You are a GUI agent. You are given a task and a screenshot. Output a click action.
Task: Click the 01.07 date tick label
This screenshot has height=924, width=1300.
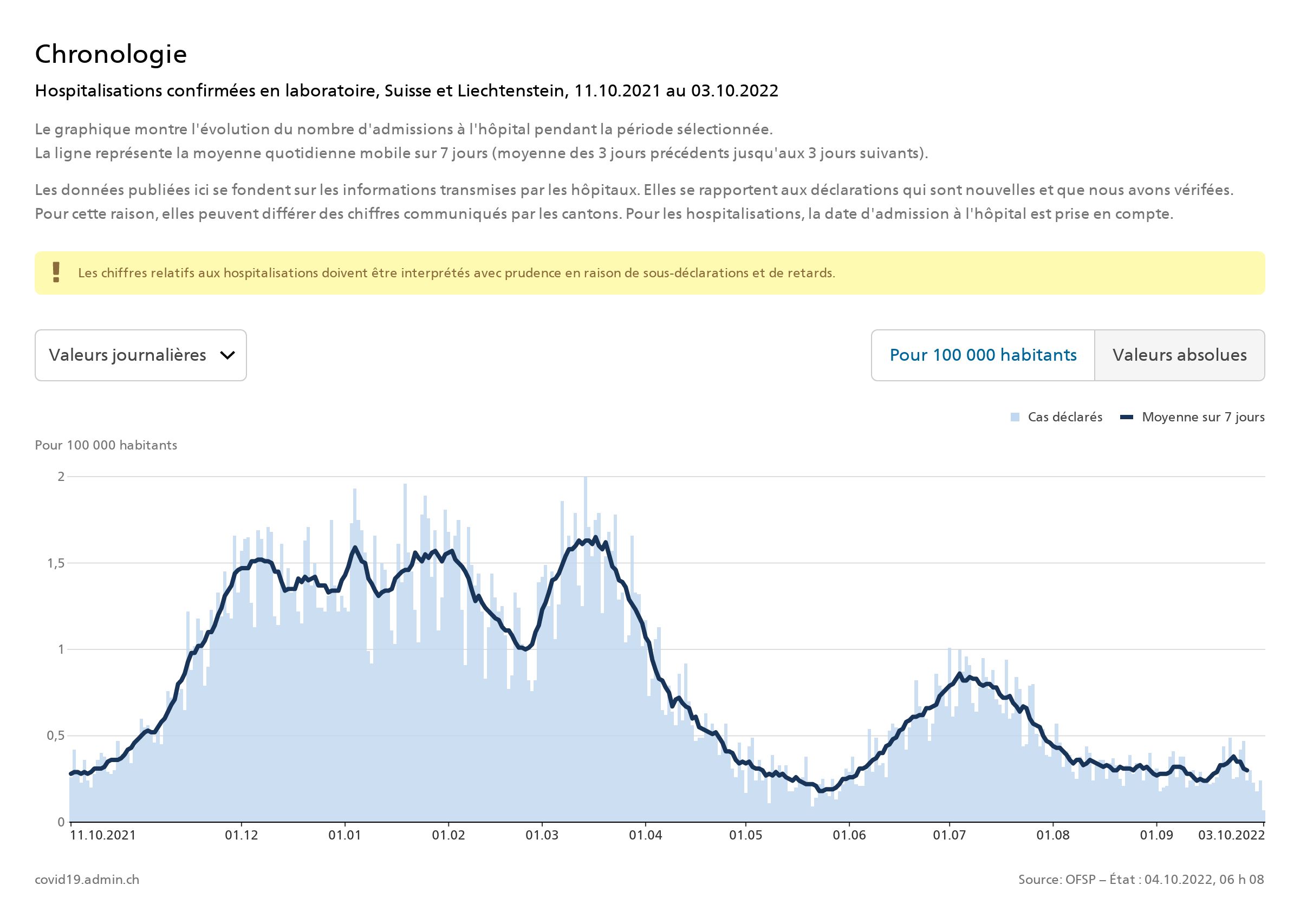coord(949,835)
